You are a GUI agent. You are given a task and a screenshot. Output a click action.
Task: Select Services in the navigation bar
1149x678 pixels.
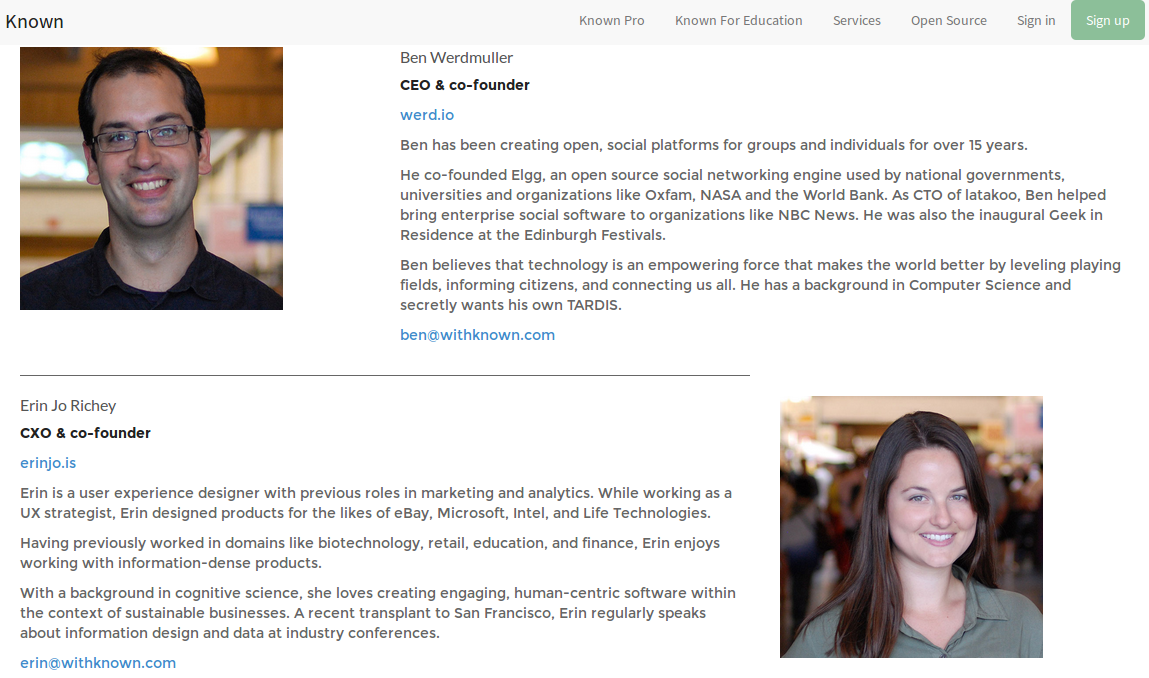856,21
